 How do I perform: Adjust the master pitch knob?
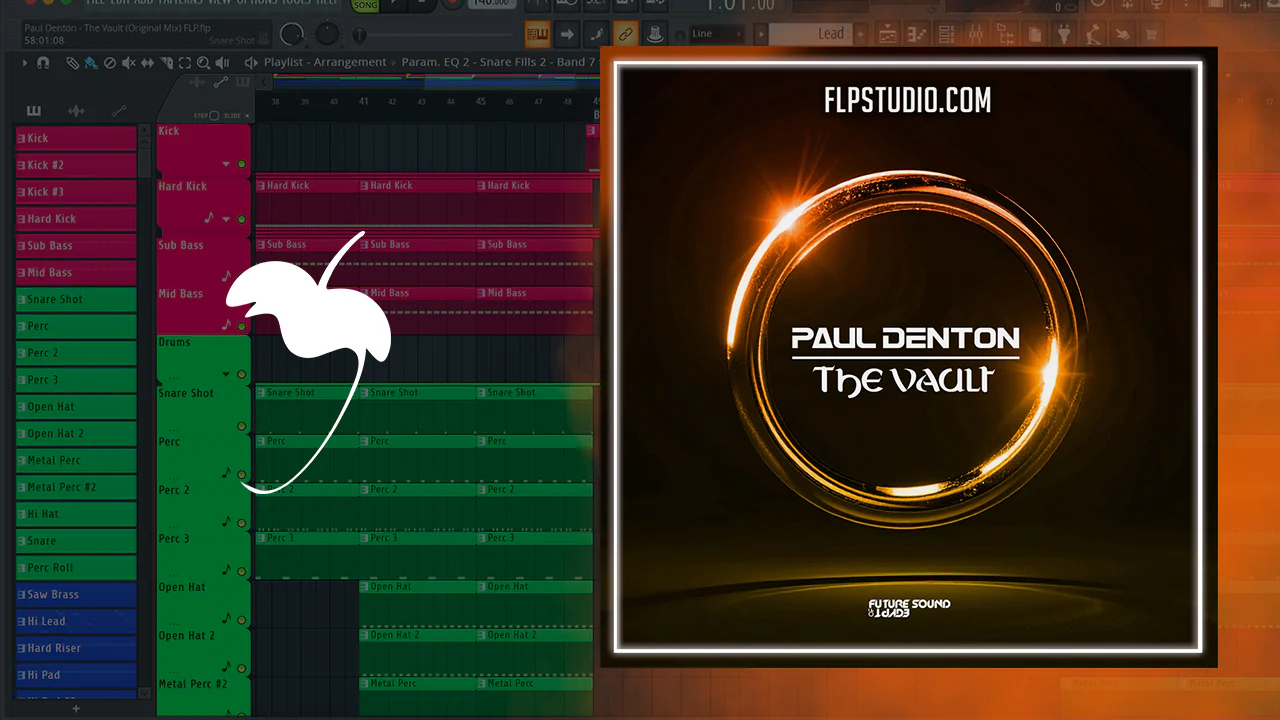pos(327,34)
